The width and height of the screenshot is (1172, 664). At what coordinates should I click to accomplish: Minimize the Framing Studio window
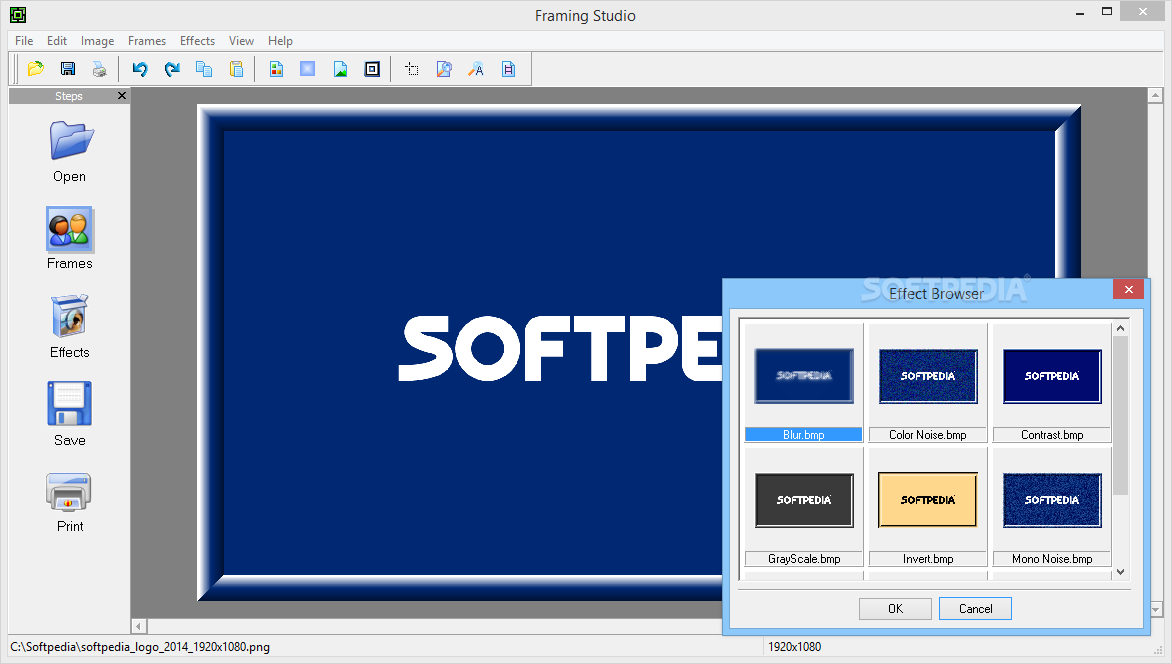pos(1079,13)
